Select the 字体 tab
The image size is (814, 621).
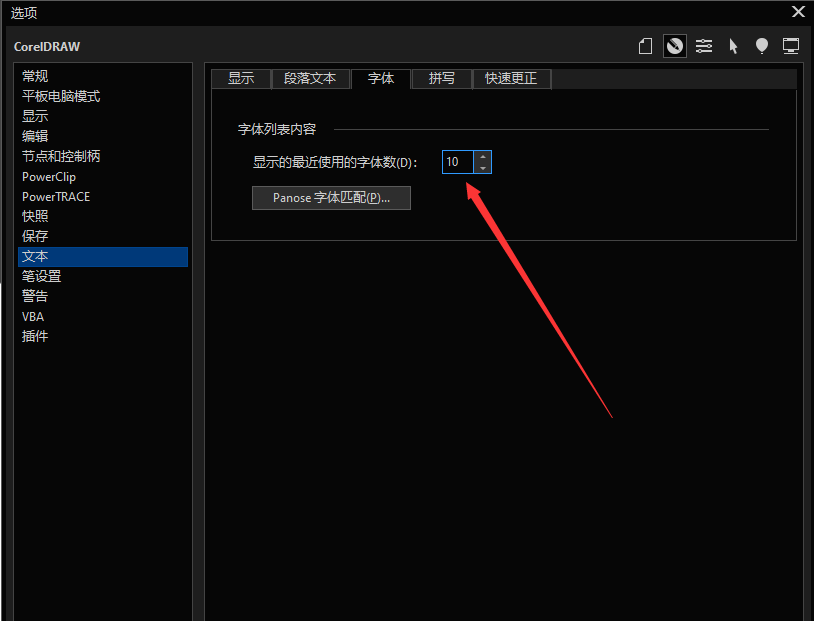click(x=381, y=79)
